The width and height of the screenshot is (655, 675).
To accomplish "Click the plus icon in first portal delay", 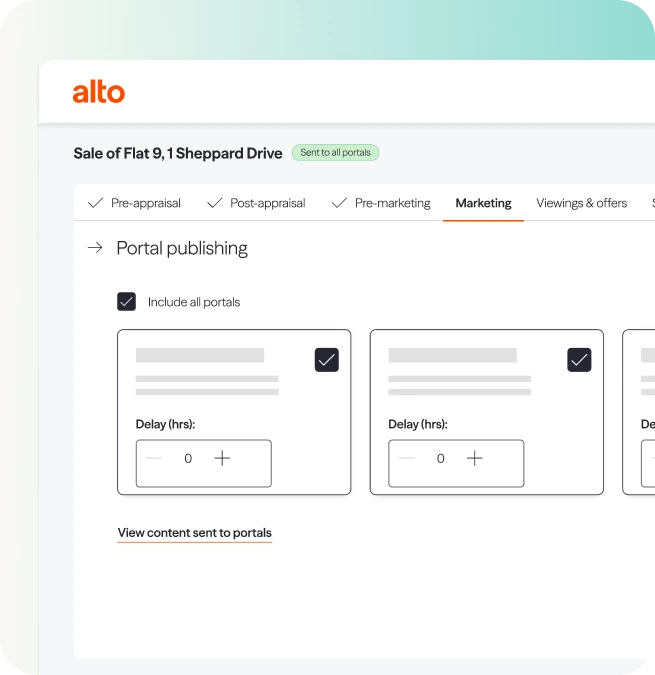I will click(222, 458).
